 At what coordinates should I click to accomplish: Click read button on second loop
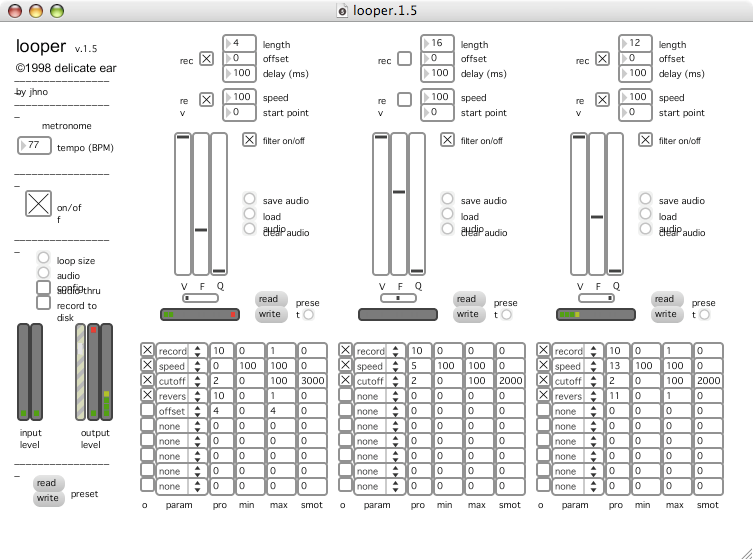tap(469, 299)
